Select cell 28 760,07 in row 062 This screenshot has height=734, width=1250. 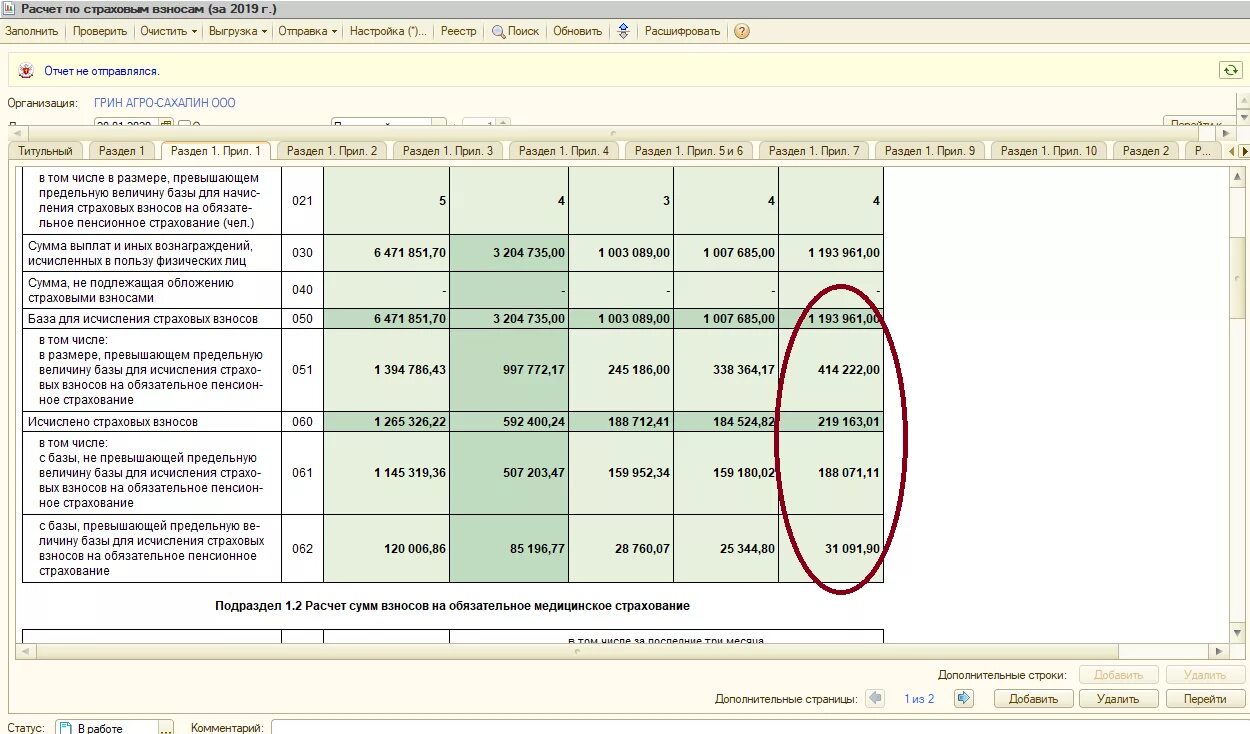click(621, 549)
